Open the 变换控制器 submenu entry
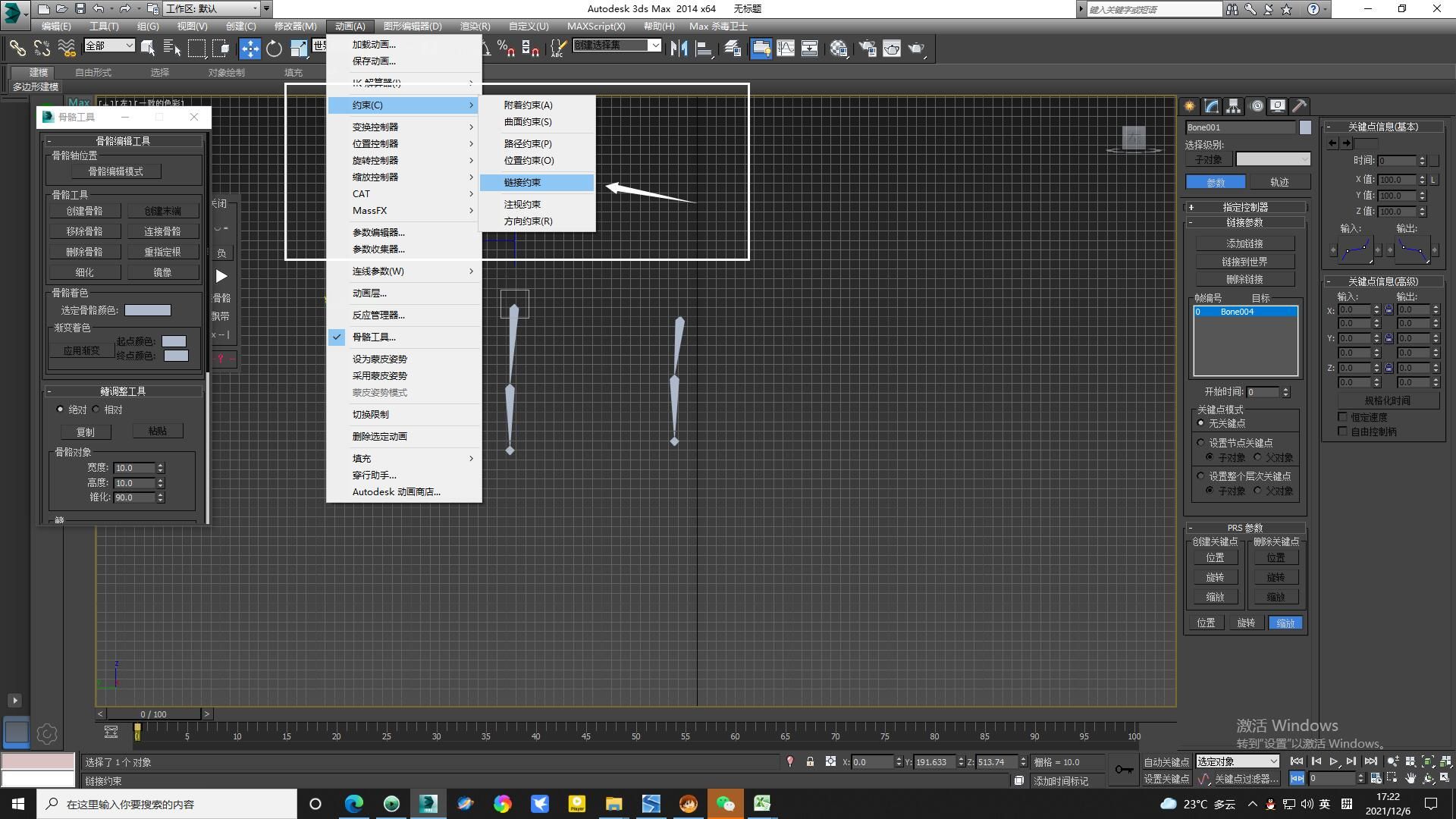 coord(404,127)
